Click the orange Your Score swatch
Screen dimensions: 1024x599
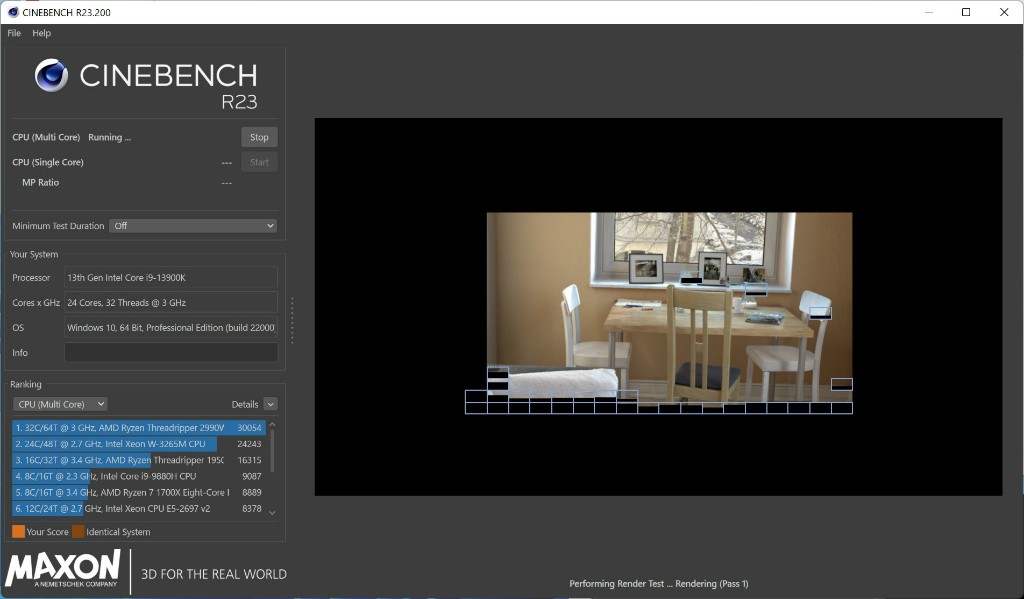pos(18,532)
